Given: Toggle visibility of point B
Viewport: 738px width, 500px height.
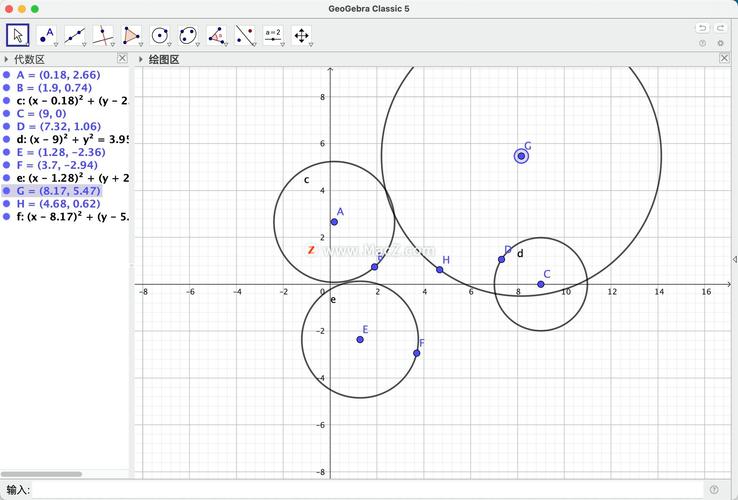Looking at the screenshot, I should click(x=7, y=88).
